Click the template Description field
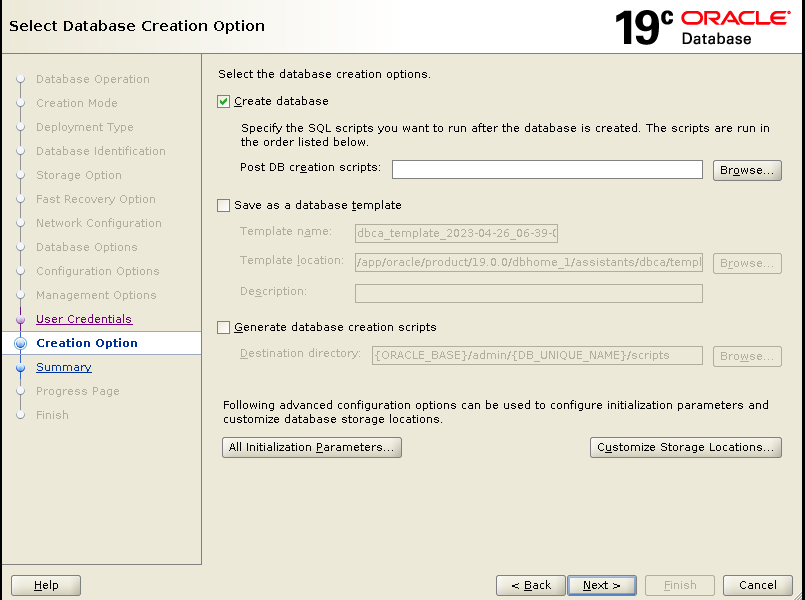The width and height of the screenshot is (805, 600). (529, 294)
